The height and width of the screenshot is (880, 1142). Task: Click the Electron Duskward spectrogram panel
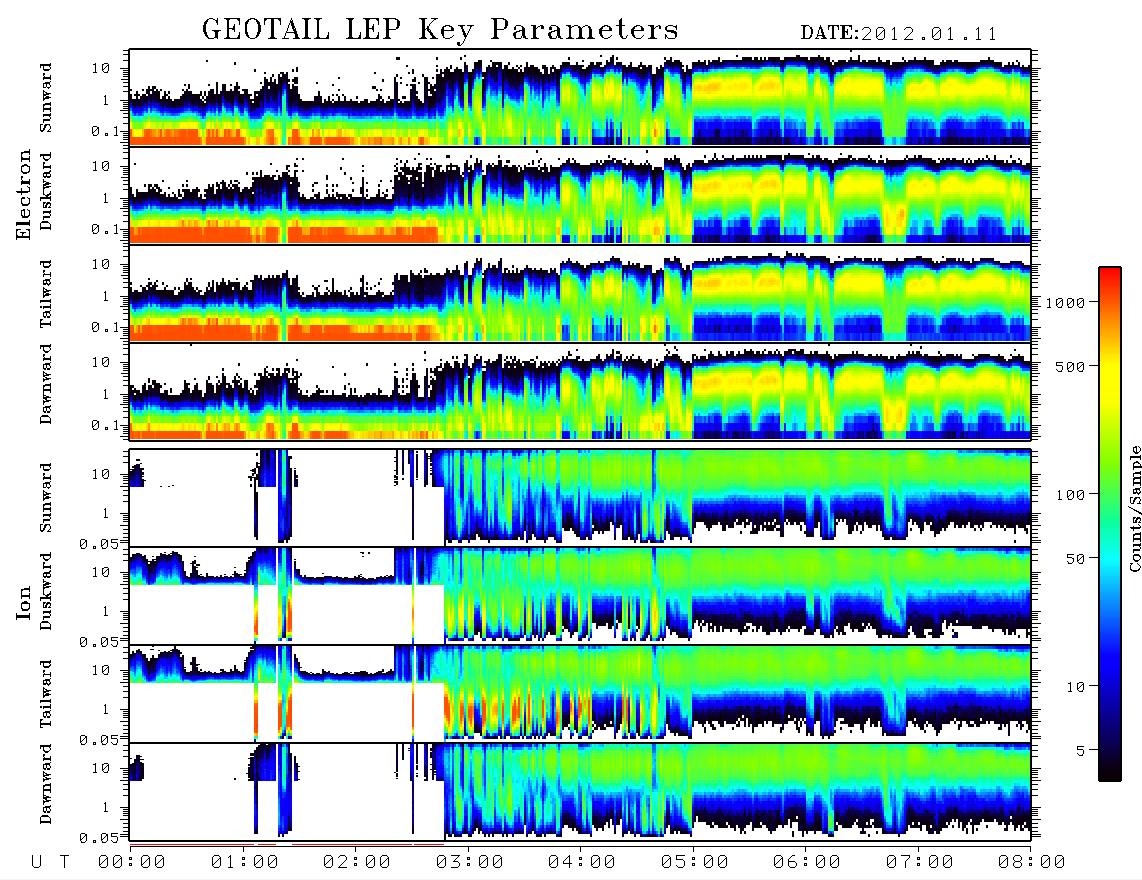(580, 195)
